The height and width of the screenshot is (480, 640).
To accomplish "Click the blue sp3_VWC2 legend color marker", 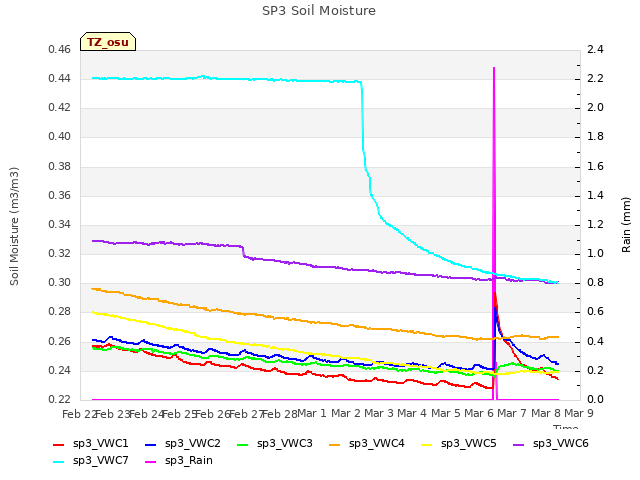I will click(x=151, y=444).
